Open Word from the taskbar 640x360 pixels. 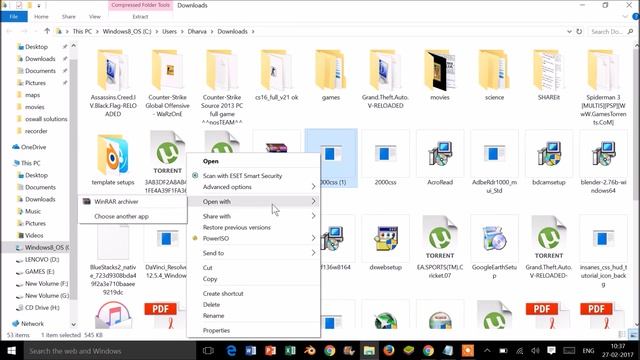click(251, 351)
